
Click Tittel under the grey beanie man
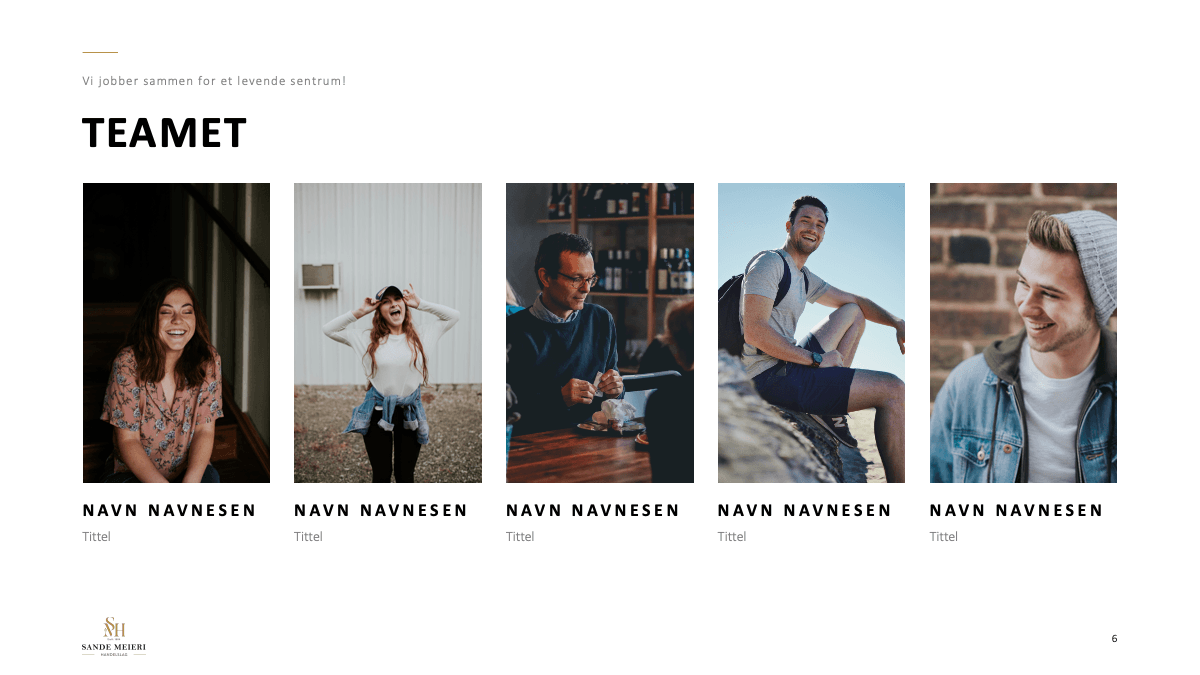coord(944,537)
